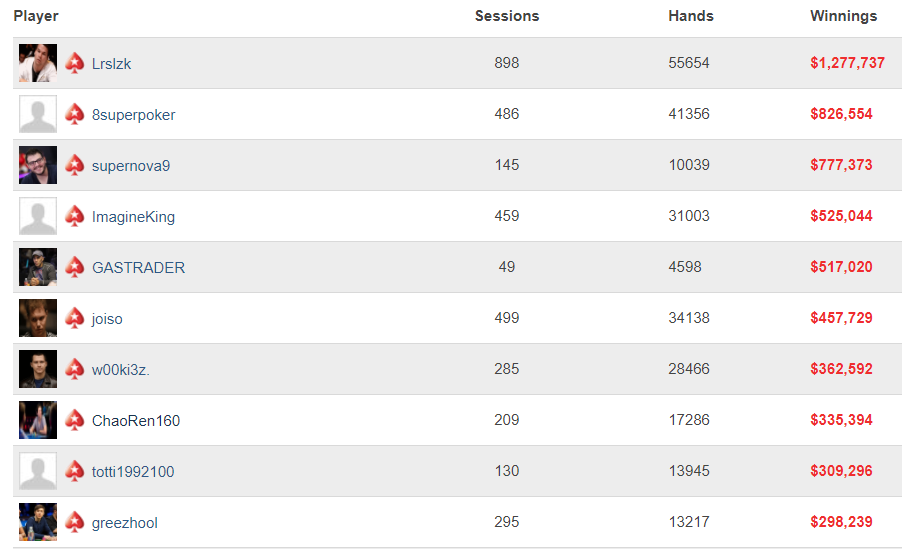Image resolution: width=908 pixels, height=549 pixels.
Task: Click the PokerStars spade icon beside 8superpoker
Action: 74,114
